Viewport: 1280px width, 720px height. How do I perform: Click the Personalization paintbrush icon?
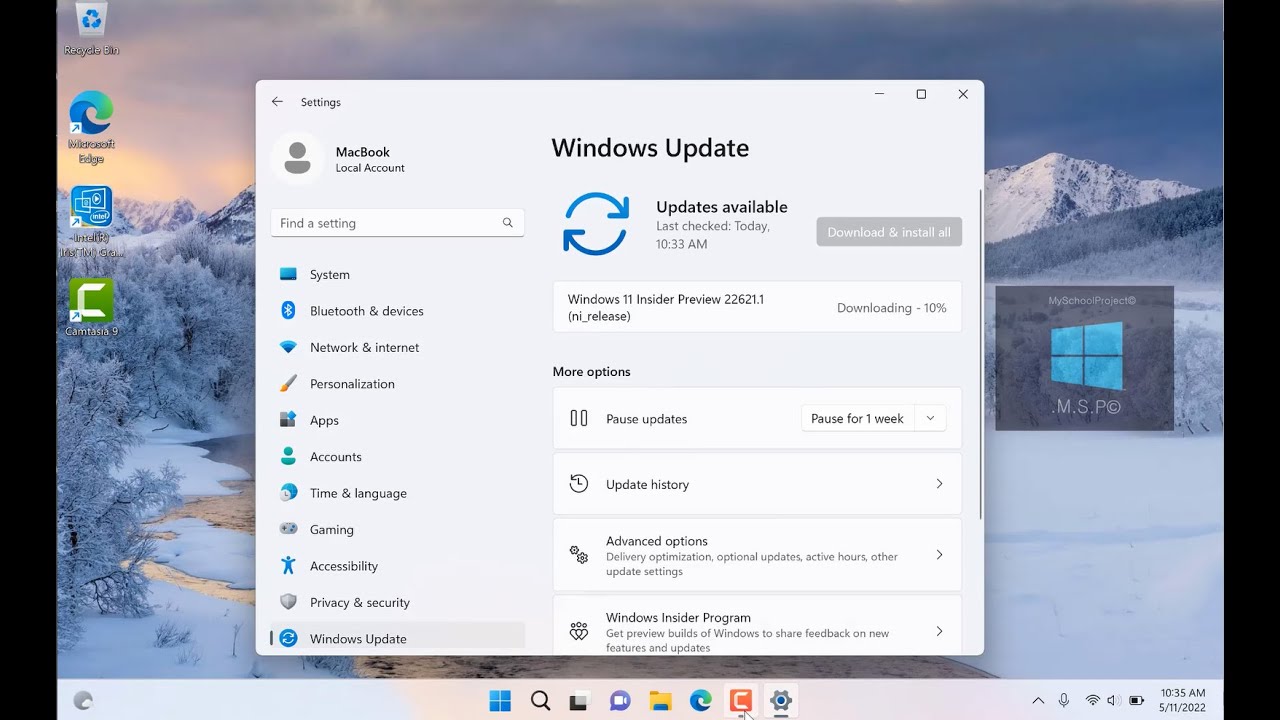pos(288,383)
